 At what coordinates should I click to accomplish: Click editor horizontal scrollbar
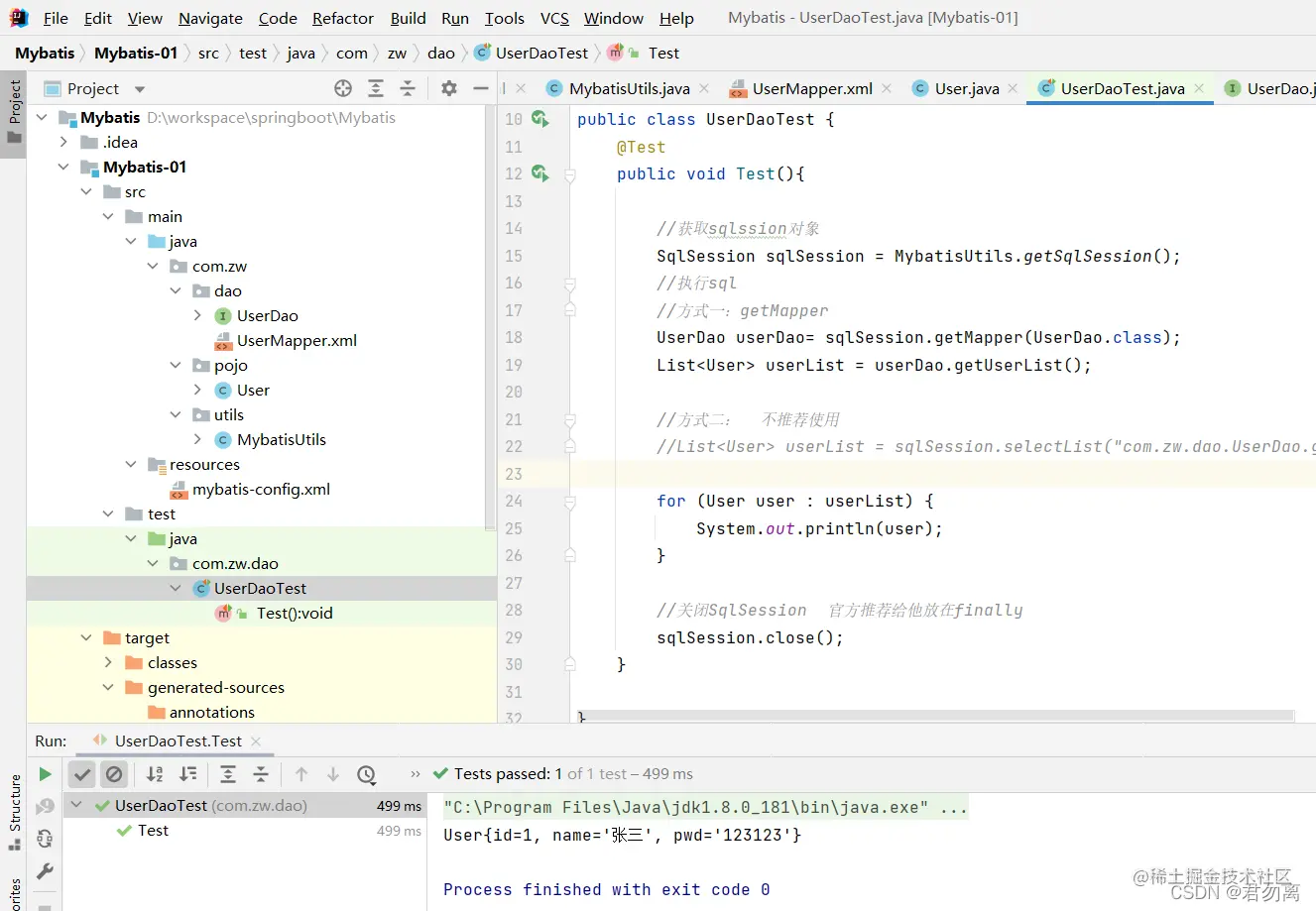[x=935, y=715]
